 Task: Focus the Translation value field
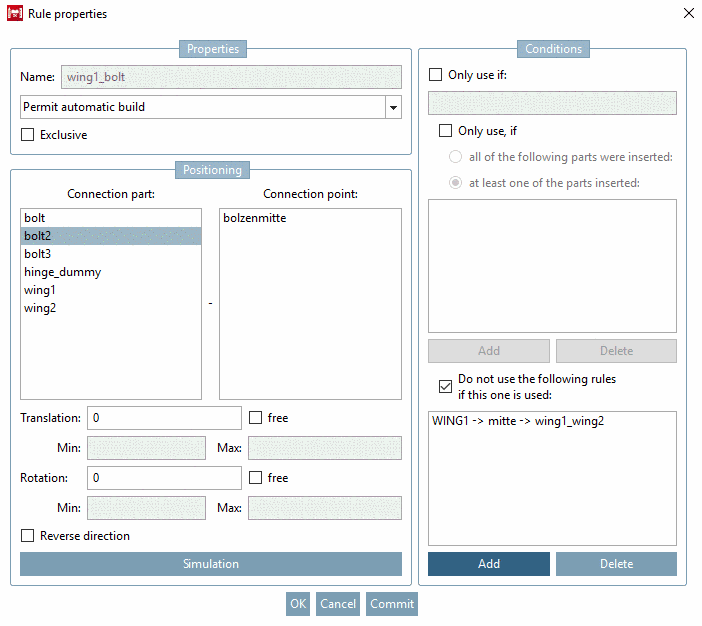[x=164, y=418]
